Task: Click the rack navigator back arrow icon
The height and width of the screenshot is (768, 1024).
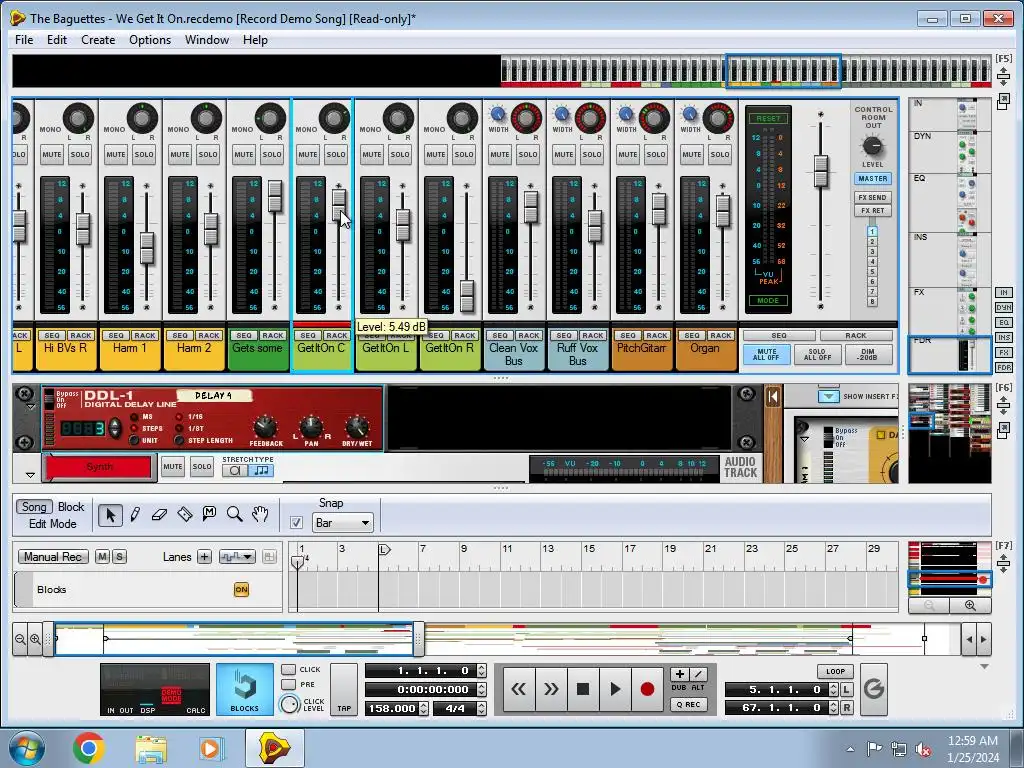Action: [x=773, y=396]
